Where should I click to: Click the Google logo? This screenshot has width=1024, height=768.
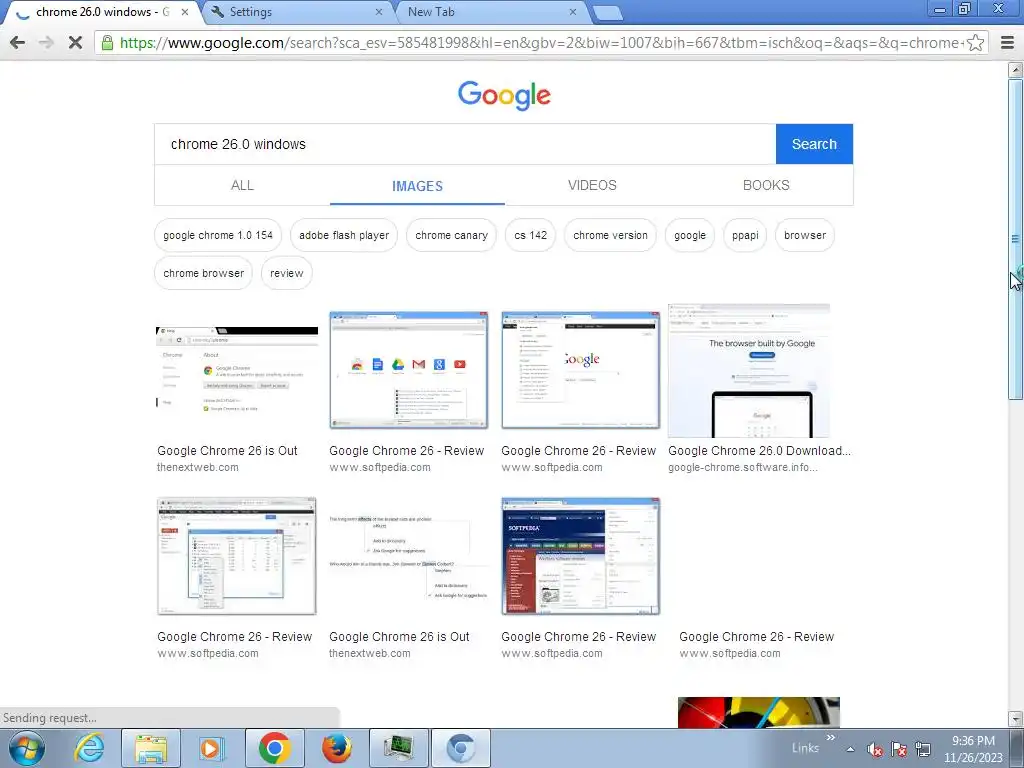504,95
